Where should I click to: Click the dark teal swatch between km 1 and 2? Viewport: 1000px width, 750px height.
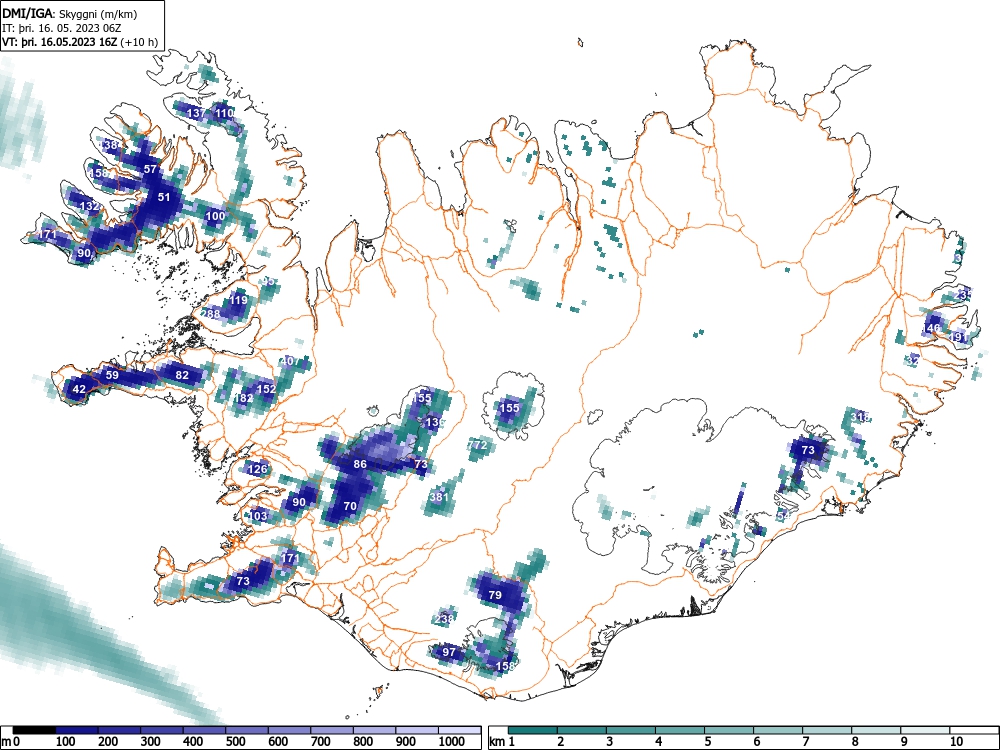click(533, 729)
